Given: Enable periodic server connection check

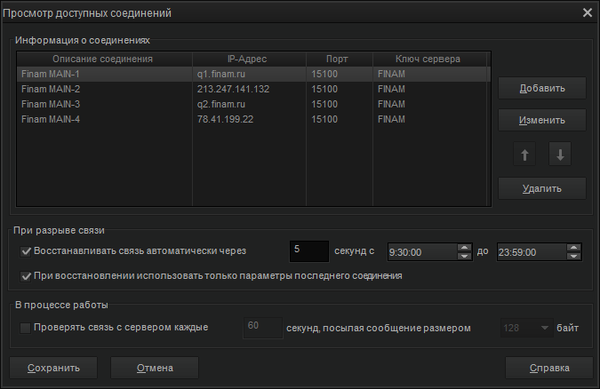Looking at the screenshot, I should point(25,328).
